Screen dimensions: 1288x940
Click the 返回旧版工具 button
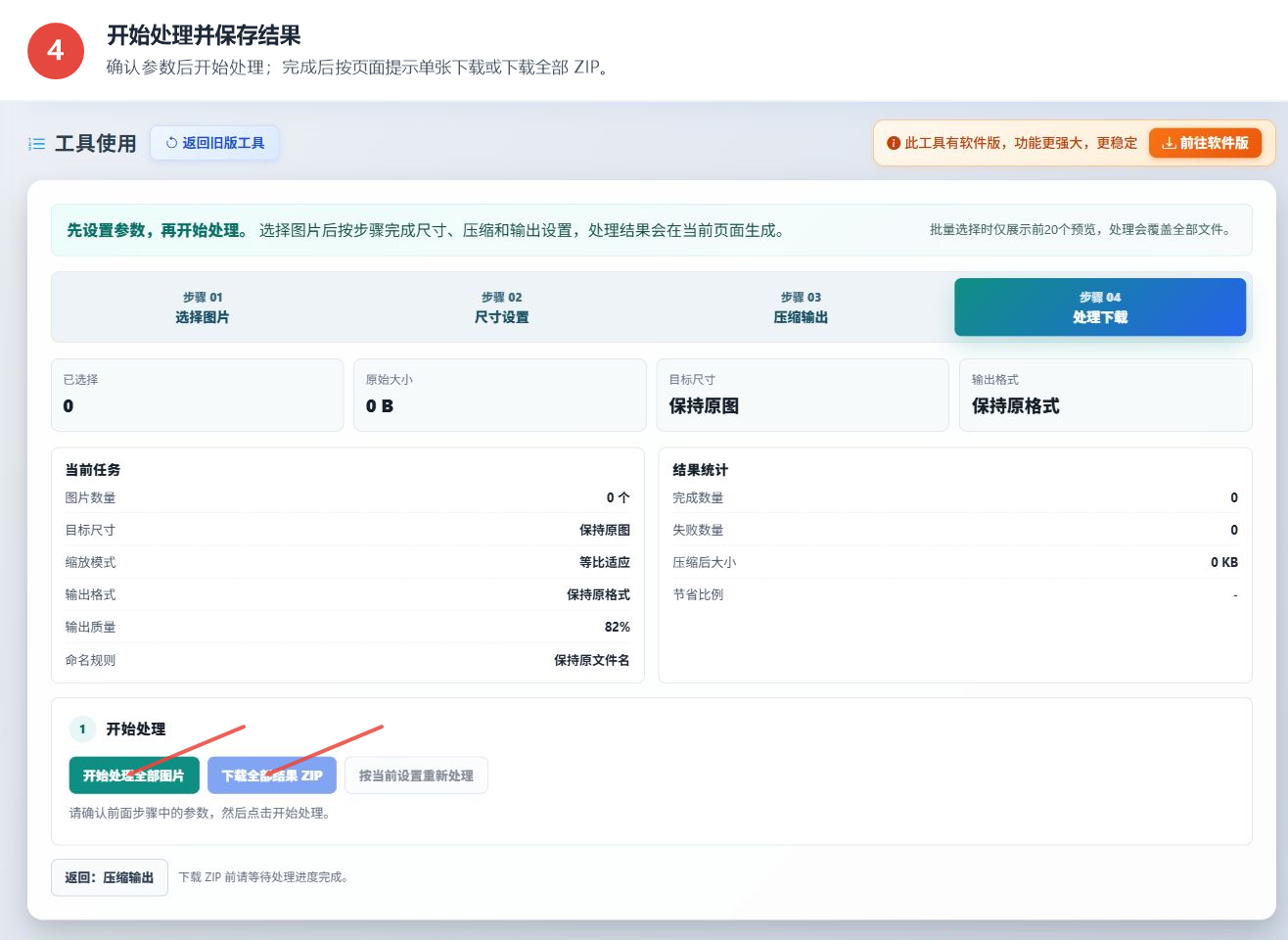[214, 143]
